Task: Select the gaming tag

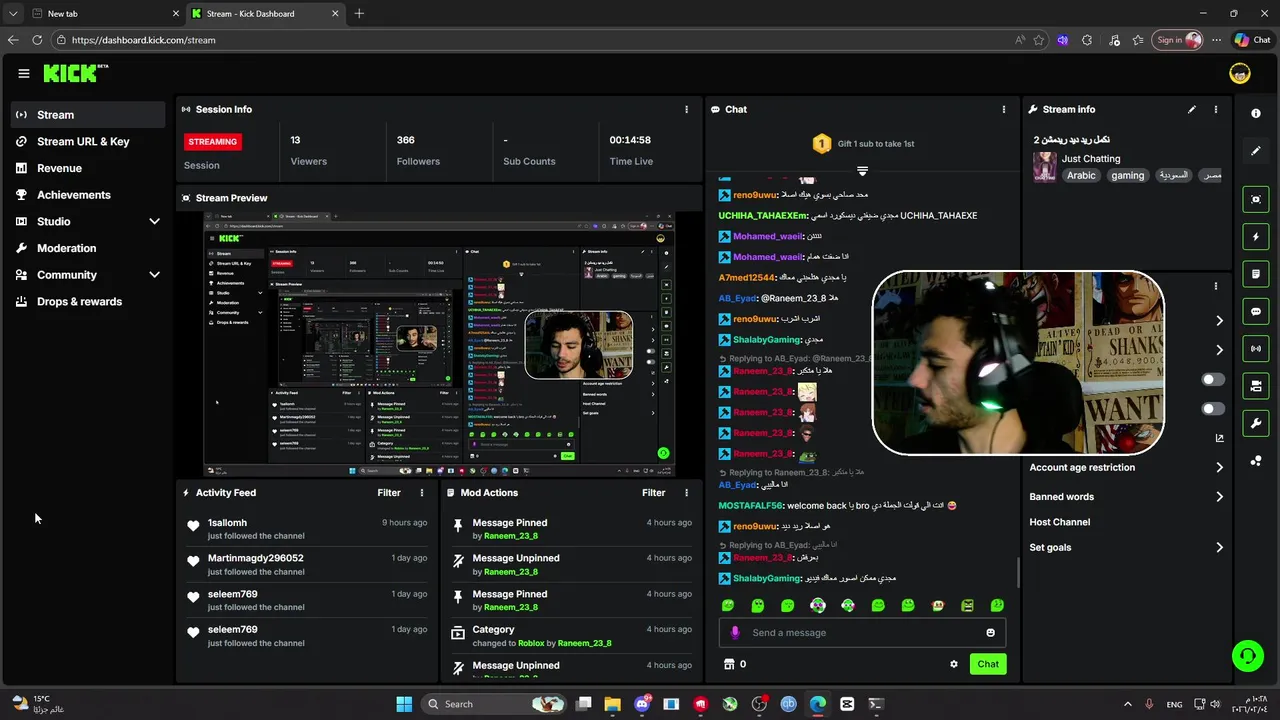Action: click(x=1127, y=175)
